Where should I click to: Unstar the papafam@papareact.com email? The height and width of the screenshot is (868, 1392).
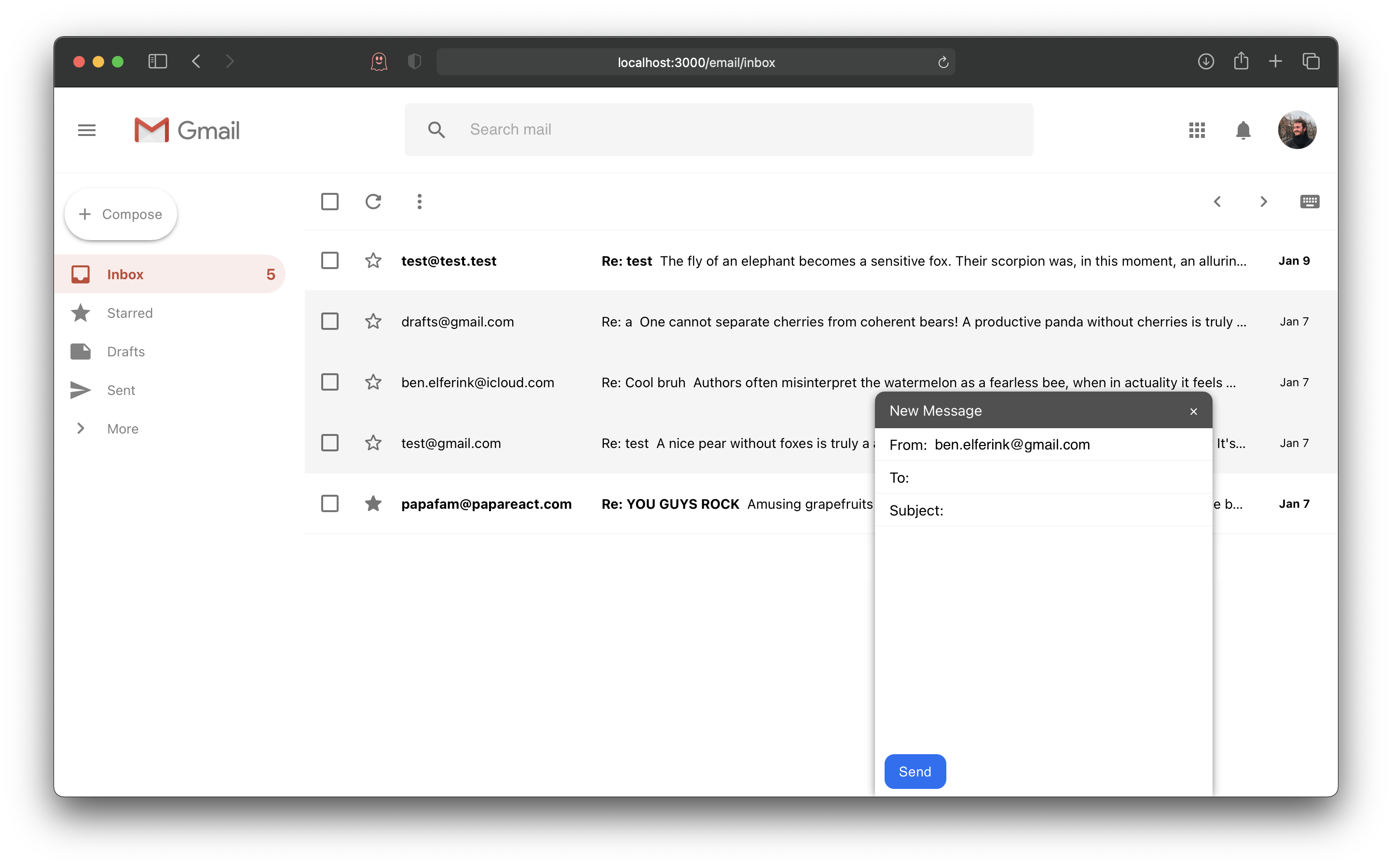[x=373, y=503]
